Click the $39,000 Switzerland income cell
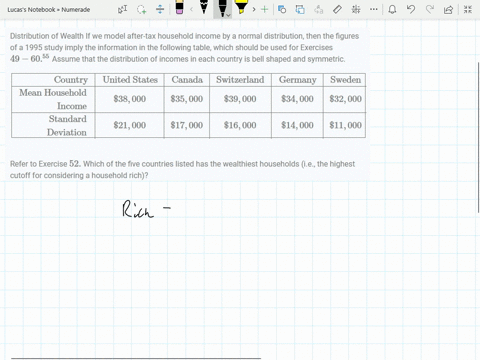 tap(240, 99)
